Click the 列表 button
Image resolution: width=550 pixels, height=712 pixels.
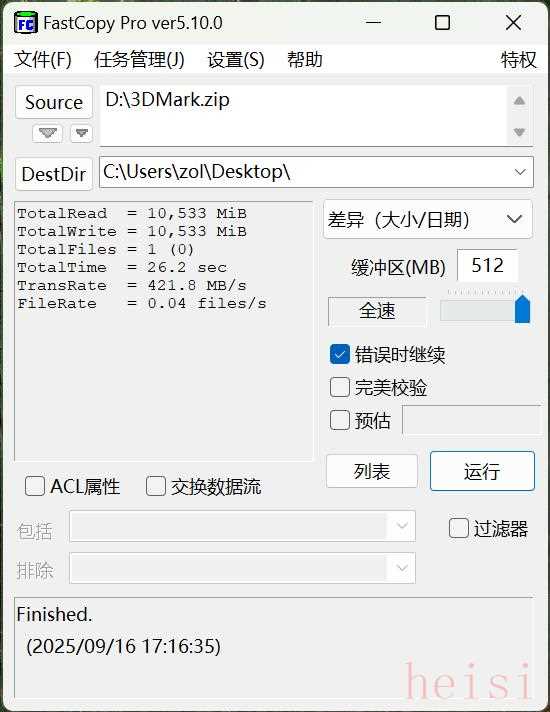pos(372,471)
